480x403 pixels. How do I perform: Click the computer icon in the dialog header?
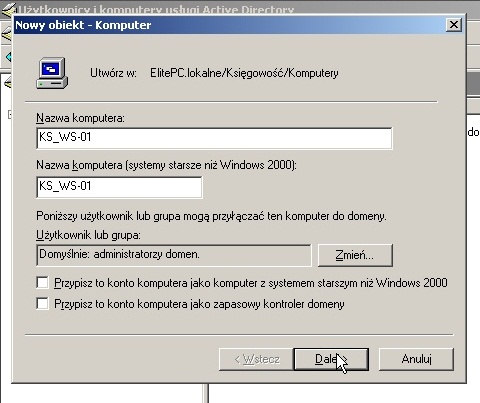(52, 73)
